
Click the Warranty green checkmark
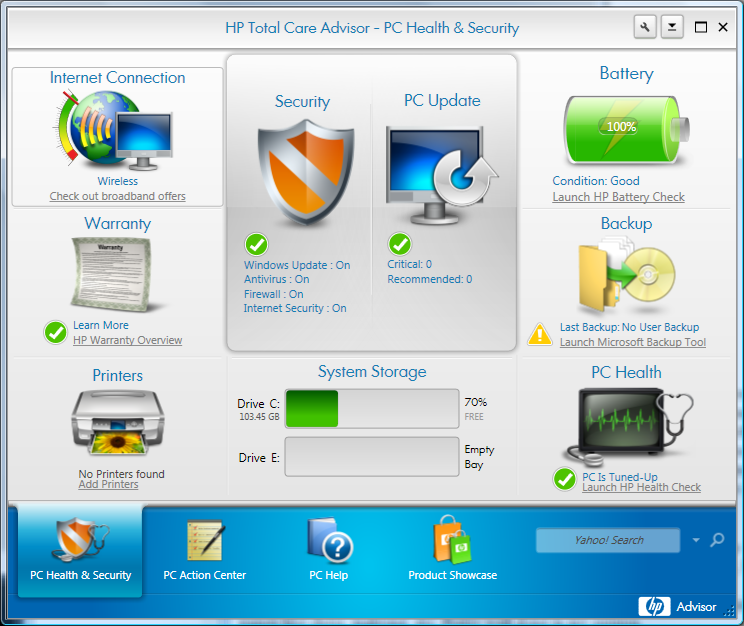[x=56, y=332]
